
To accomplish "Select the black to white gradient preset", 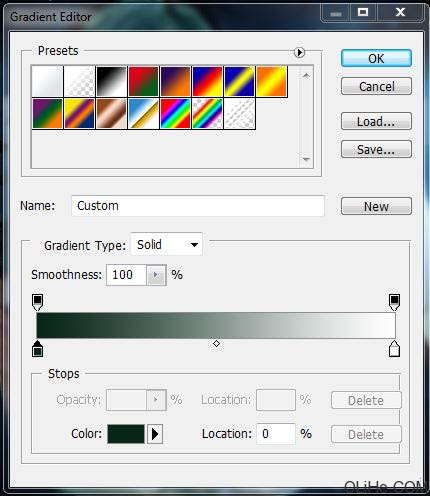I will tap(112, 81).
